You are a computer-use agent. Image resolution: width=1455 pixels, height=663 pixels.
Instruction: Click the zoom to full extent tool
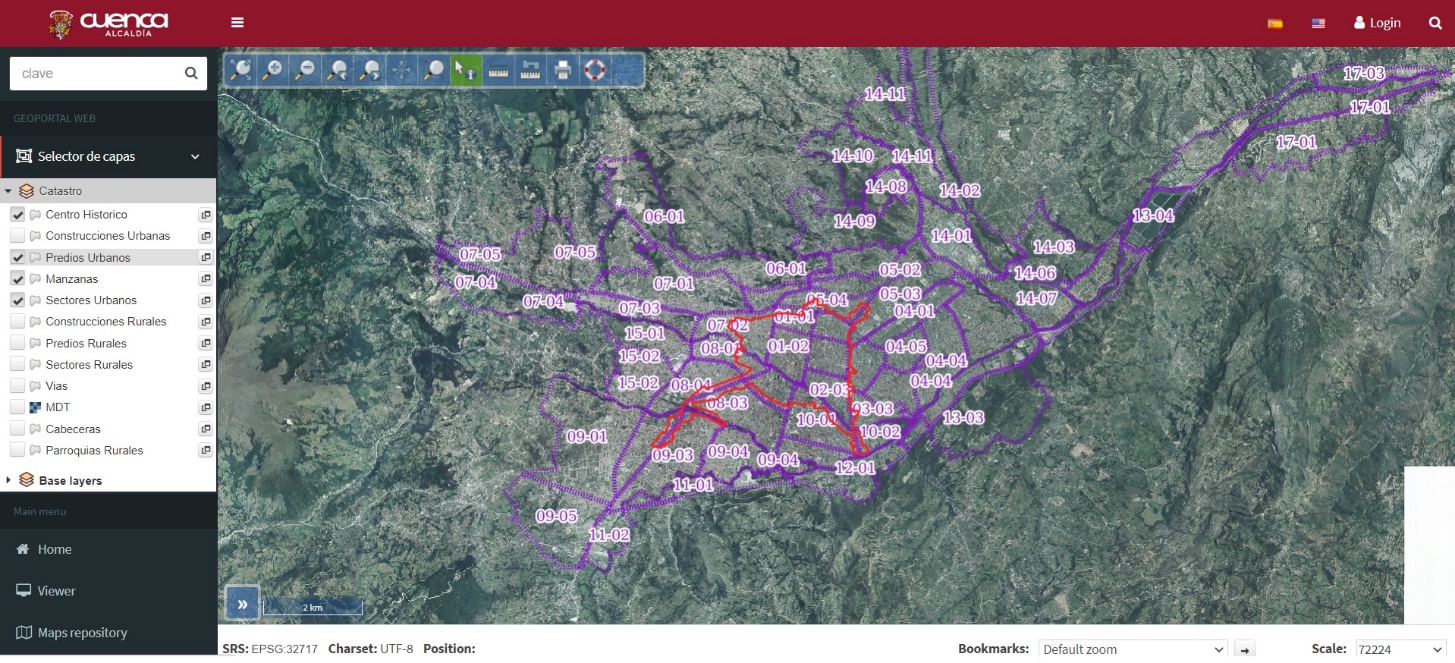[x=240, y=70]
